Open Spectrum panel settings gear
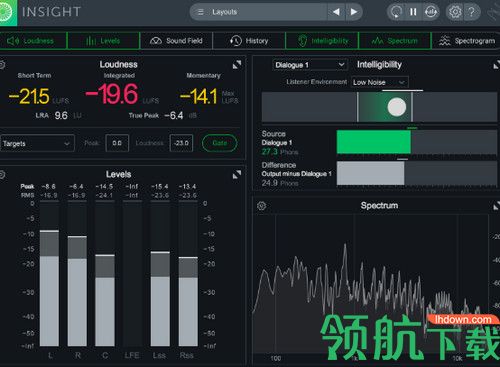 coord(262,206)
